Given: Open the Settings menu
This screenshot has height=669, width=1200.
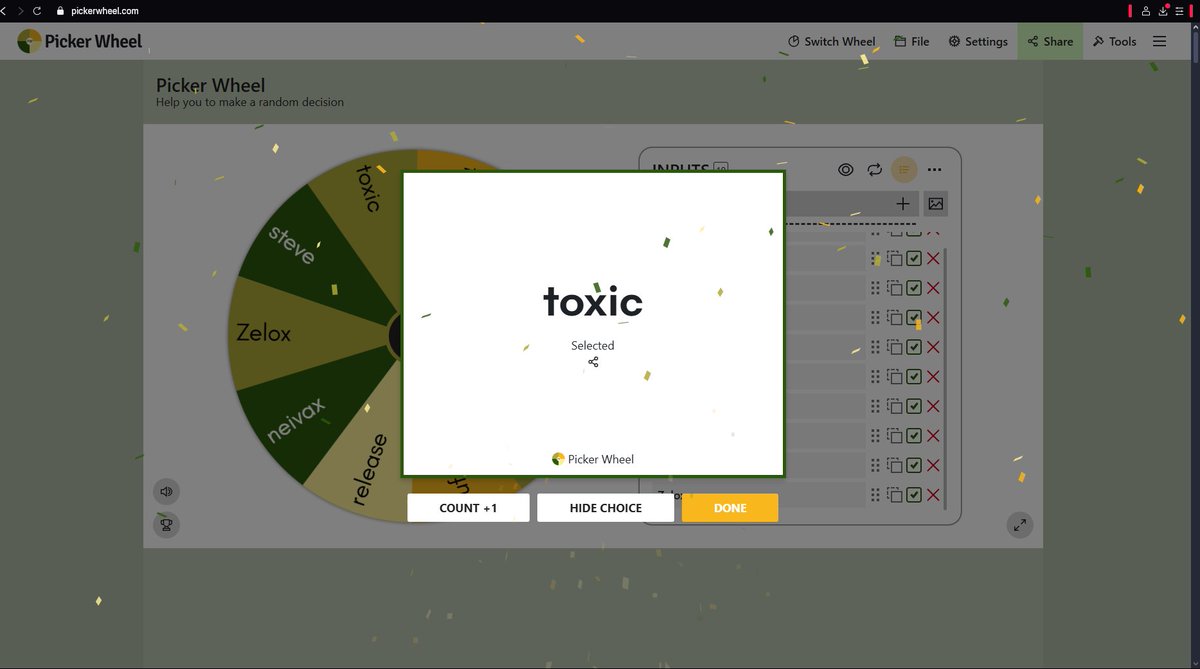Looking at the screenshot, I should pyautogui.click(x=977, y=41).
